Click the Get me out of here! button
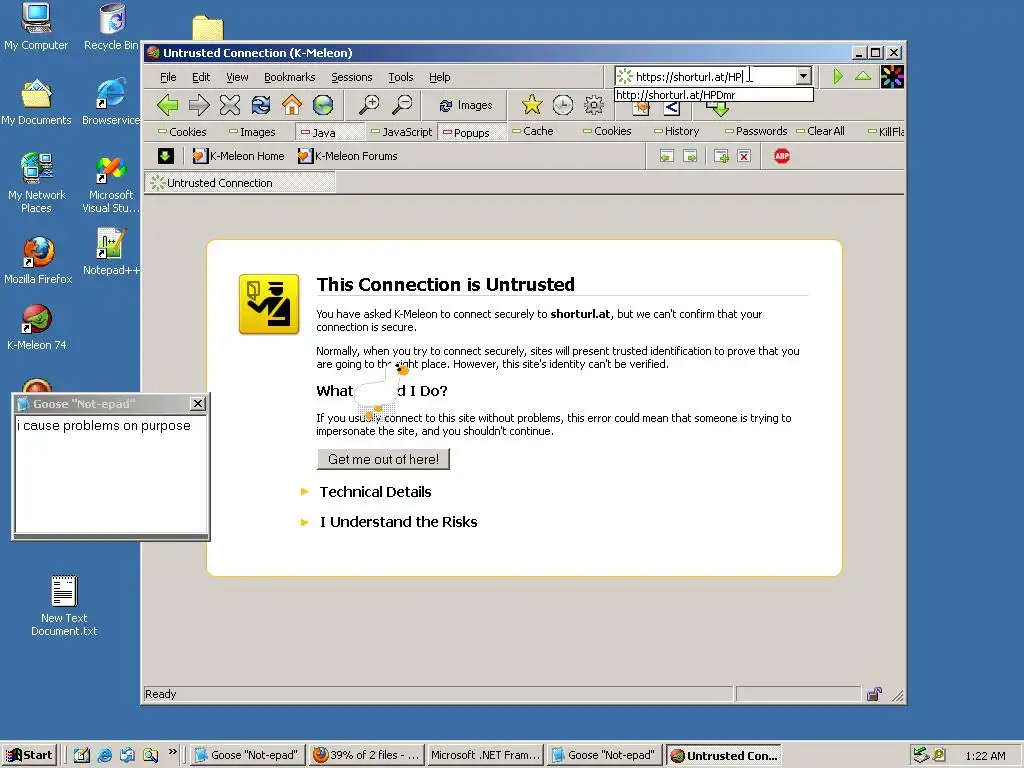The width and height of the screenshot is (1024, 768). coord(383,459)
